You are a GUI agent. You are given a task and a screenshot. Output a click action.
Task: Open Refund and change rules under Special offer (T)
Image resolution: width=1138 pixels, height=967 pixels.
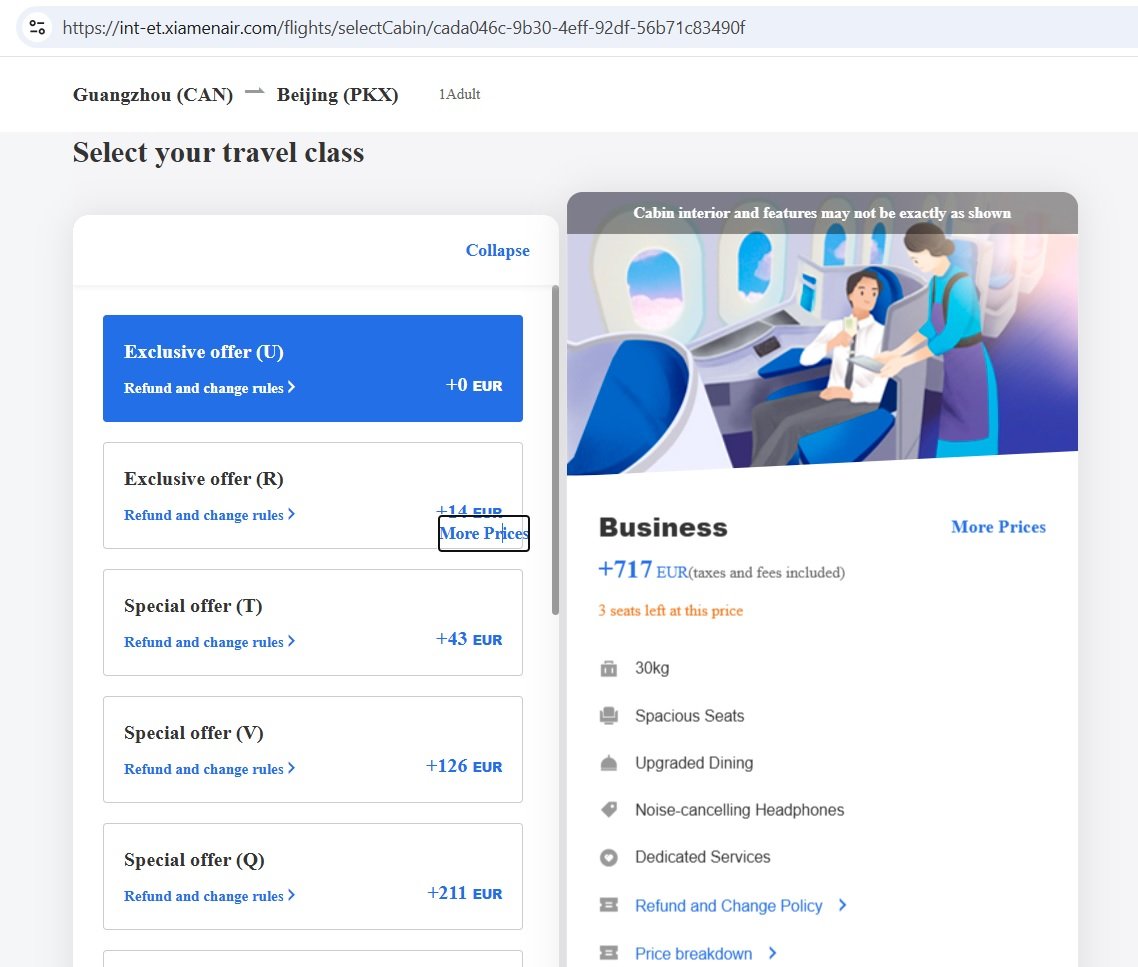[209, 642]
